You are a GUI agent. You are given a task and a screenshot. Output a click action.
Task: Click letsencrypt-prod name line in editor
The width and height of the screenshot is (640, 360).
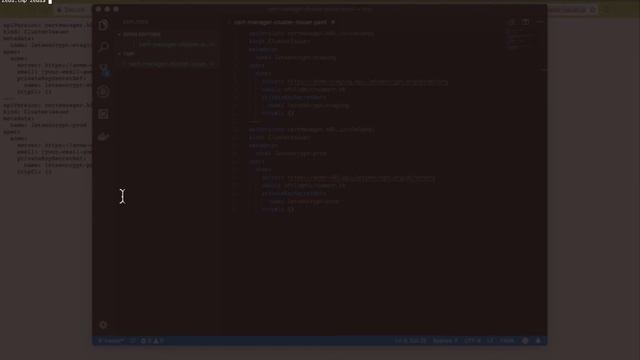pos(291,154)
